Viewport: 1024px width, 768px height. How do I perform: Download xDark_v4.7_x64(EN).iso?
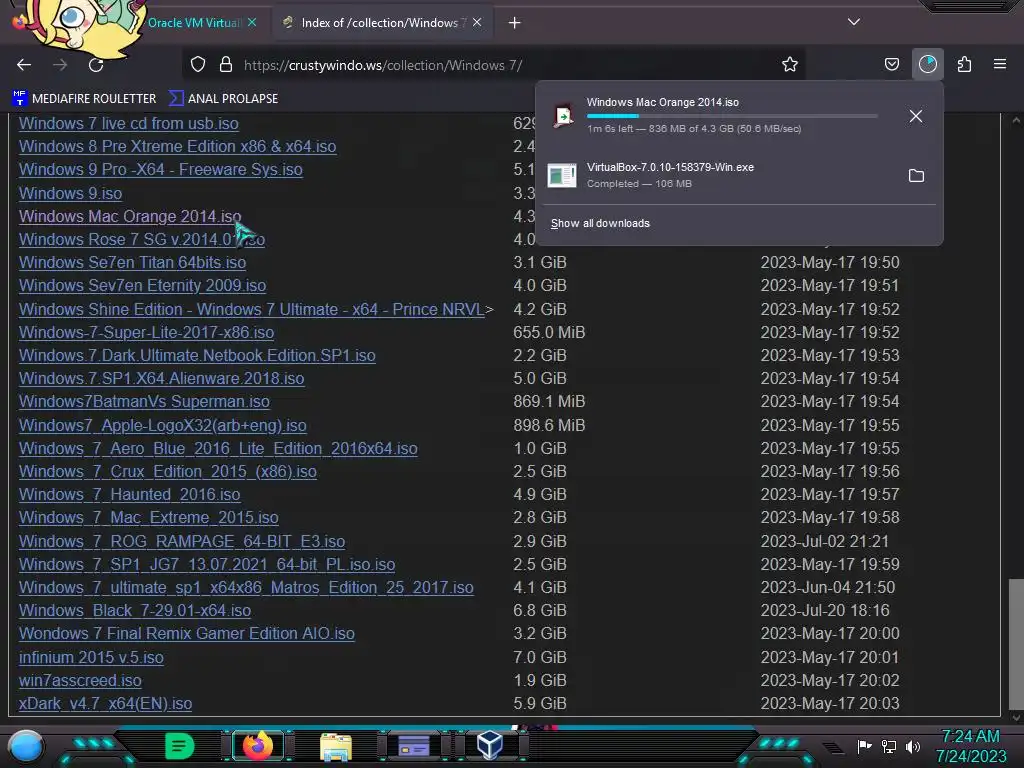coord(105,703)
